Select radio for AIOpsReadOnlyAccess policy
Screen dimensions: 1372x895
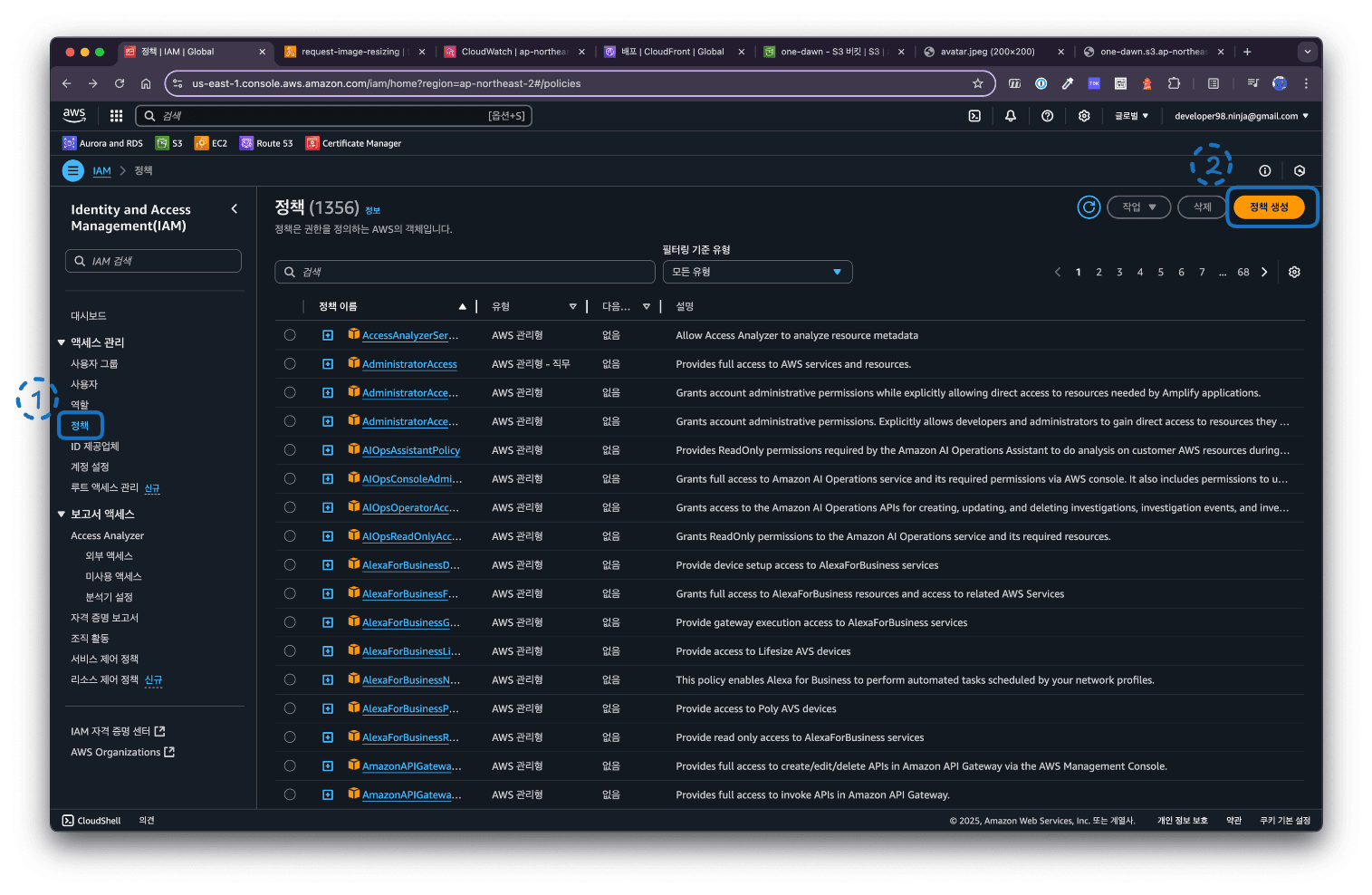290,536
